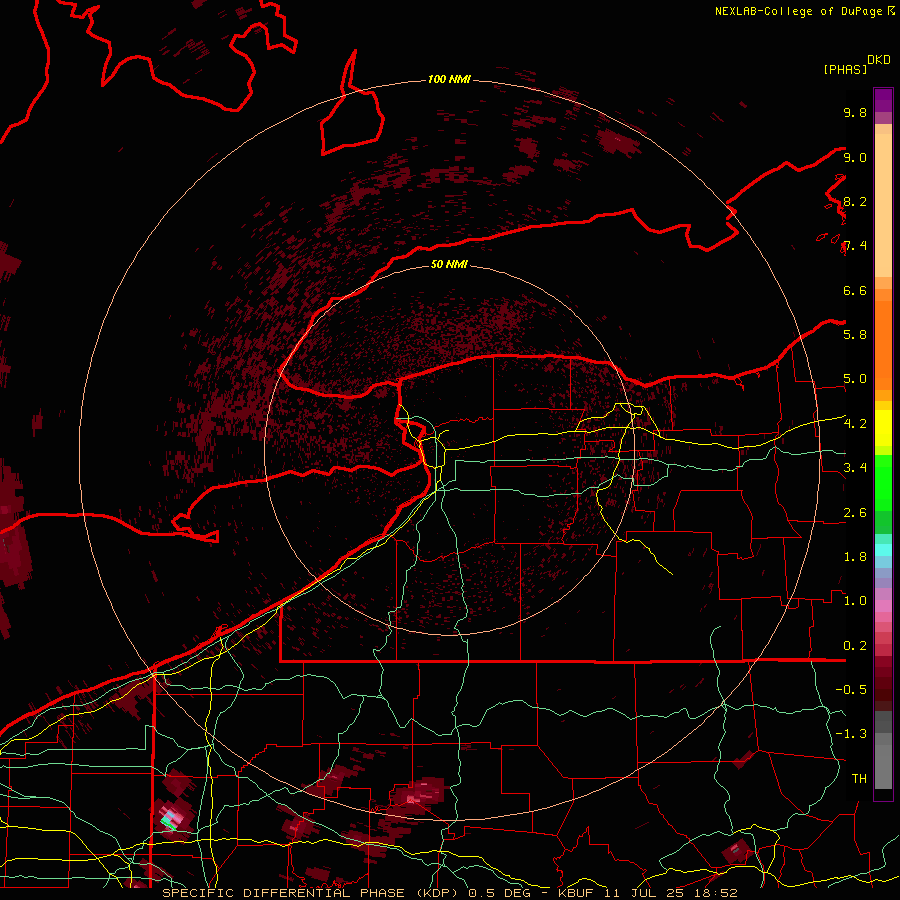The image size is (900, 900).
Task: Click the 11 JUL 25 date text
Action: [x=646, y=893]
